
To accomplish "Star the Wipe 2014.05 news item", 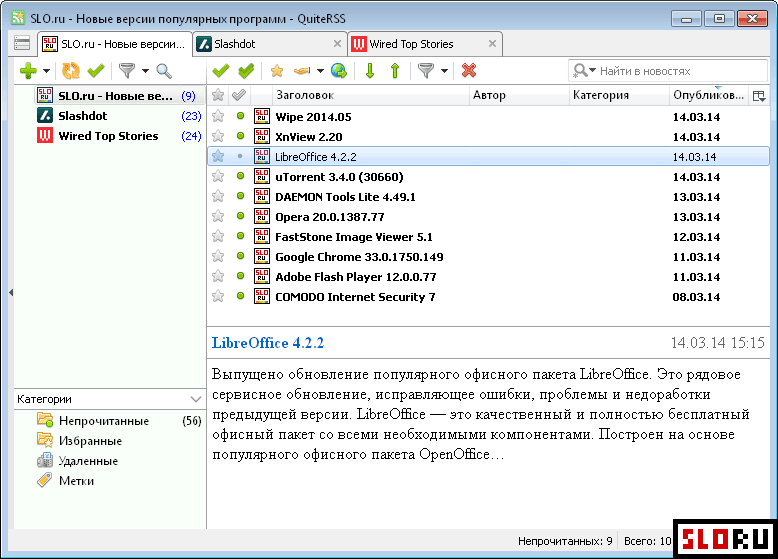I will pyautogui.click(x=218, y=117).
